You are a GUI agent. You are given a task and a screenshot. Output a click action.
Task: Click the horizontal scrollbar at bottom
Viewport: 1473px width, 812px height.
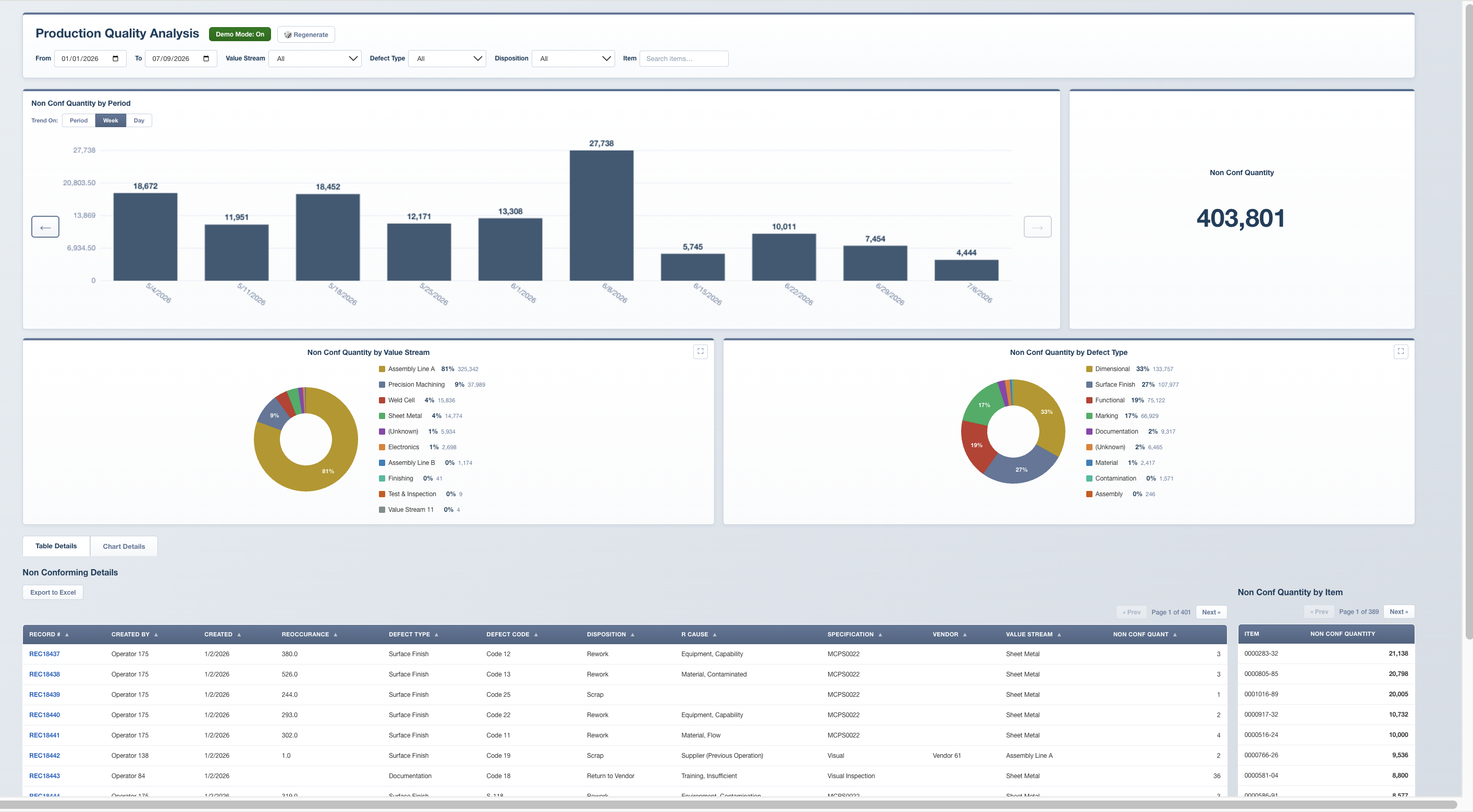[729, 804]
